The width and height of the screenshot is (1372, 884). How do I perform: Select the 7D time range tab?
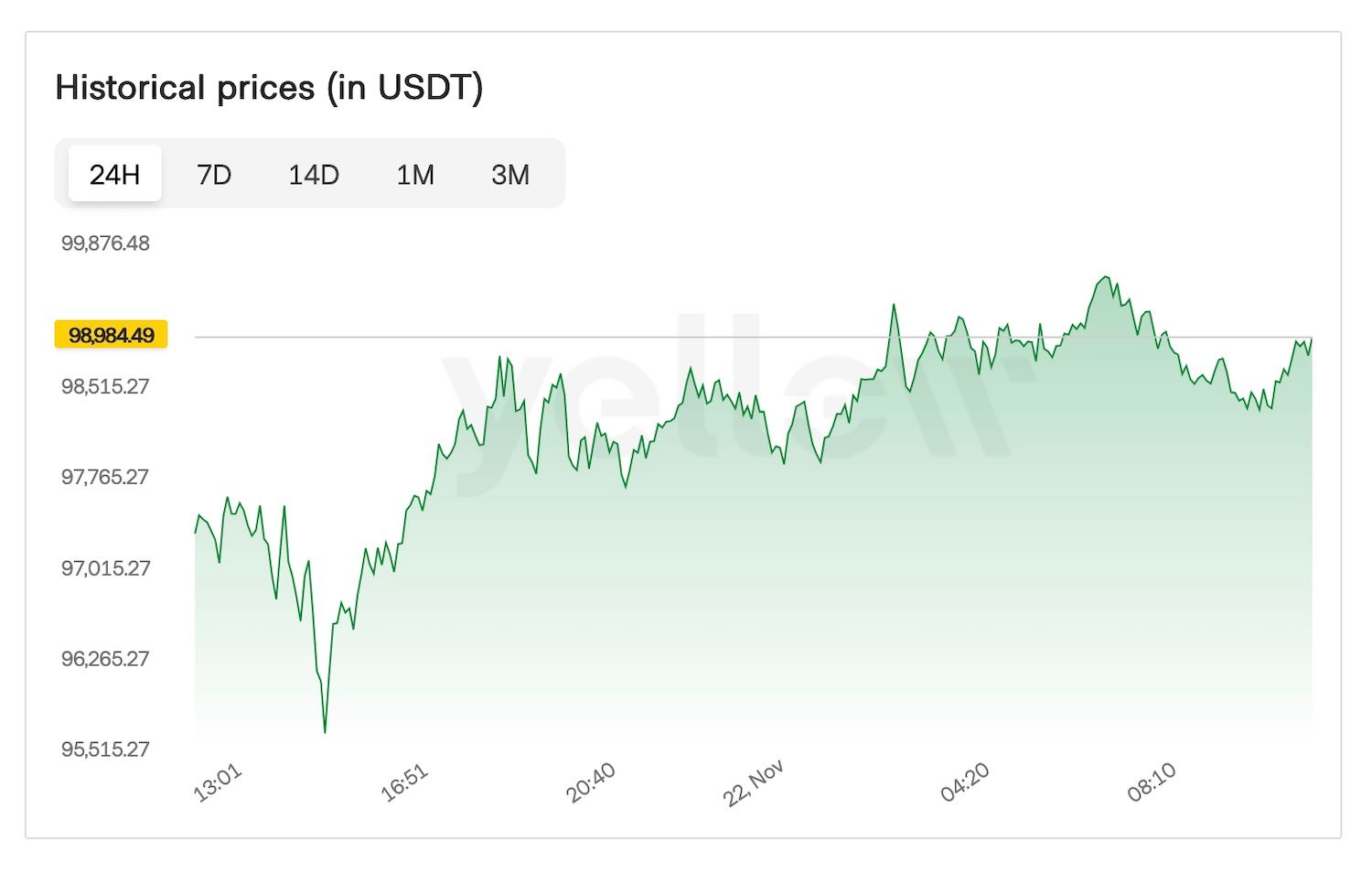click(x=214, y=174)
